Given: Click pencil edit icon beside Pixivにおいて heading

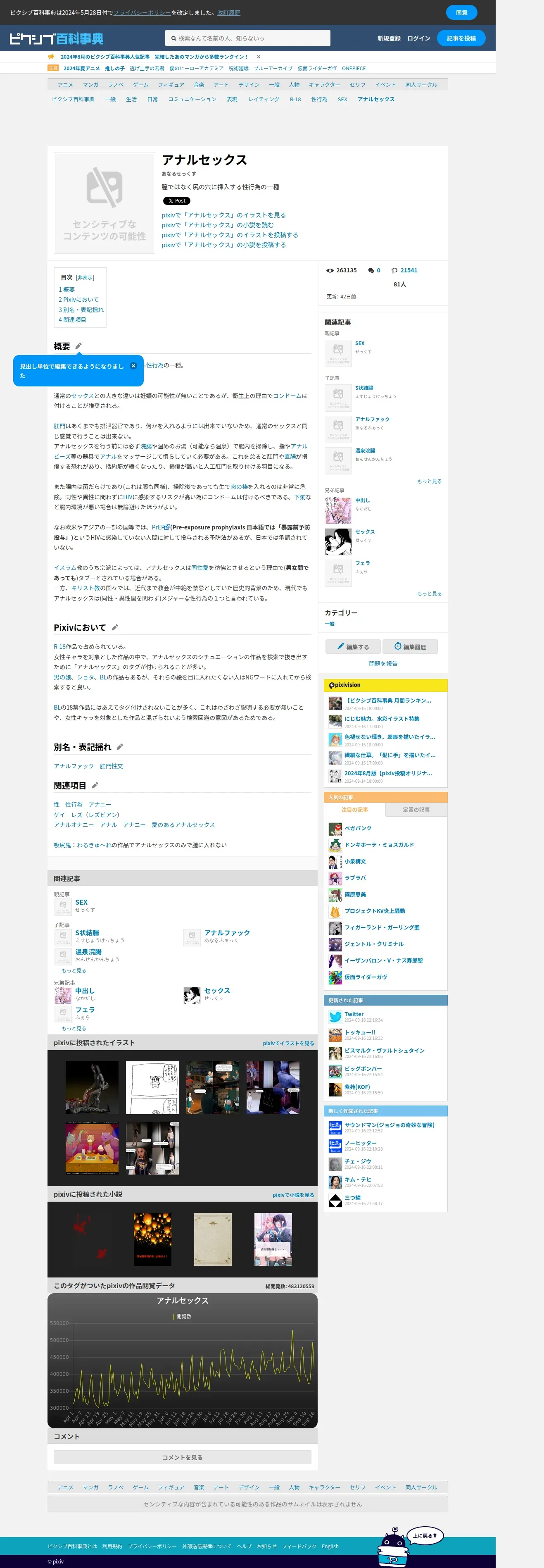Looking at the screenshot, I should [114, 627].
